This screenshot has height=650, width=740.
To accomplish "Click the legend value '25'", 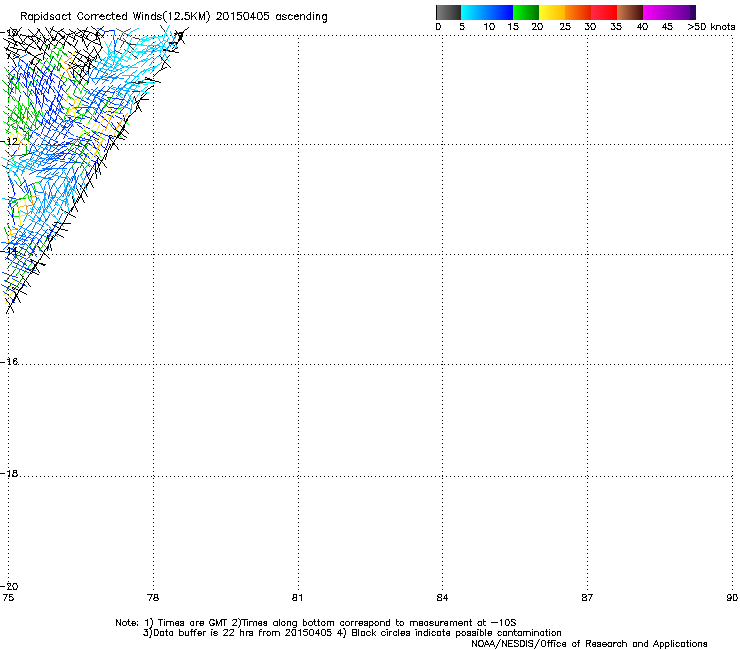I will coord(565,27).
